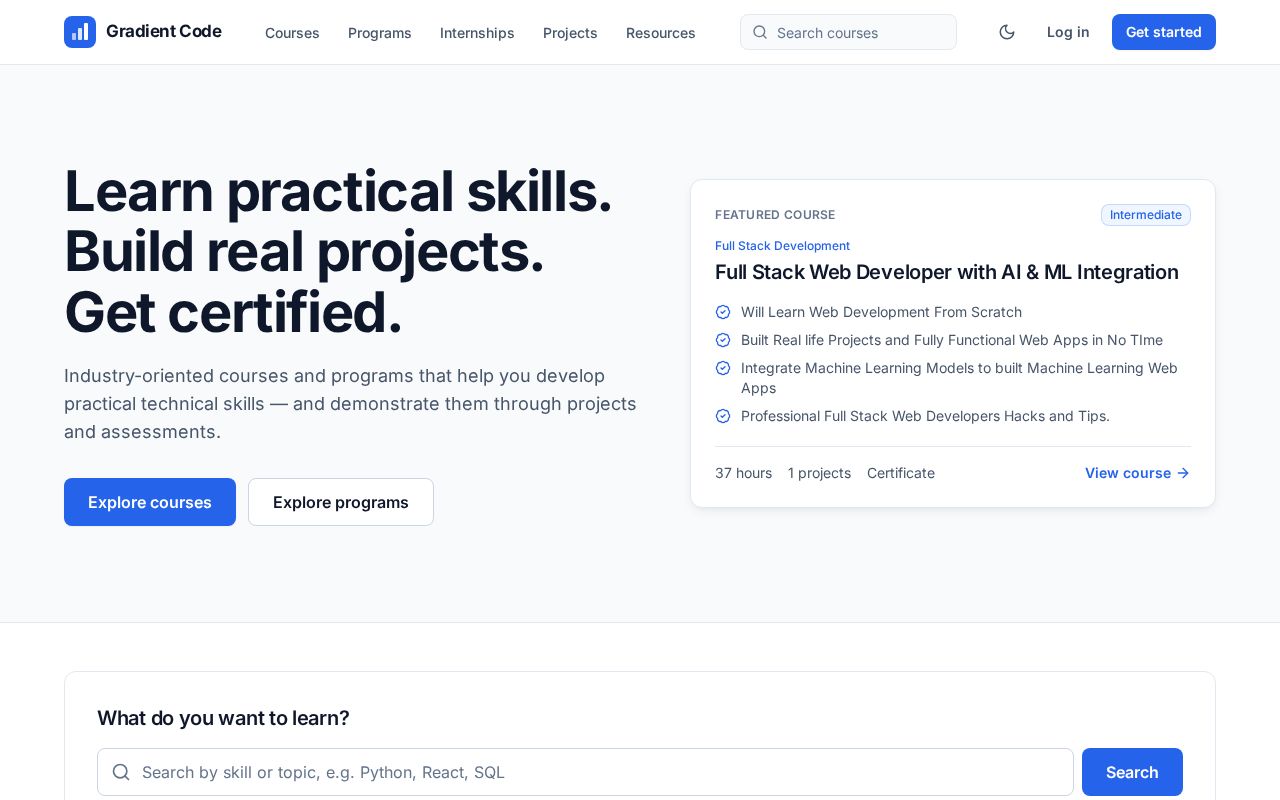The image size is (1280, 800).
Task: Click the magnifier icon in the header search
Action: point(760,32)
